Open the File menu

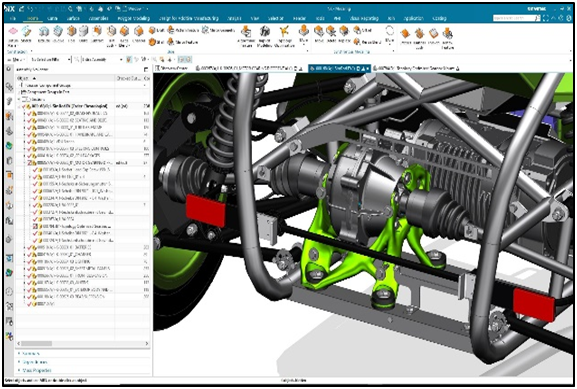pyautogui.click(x=13, y=18)
